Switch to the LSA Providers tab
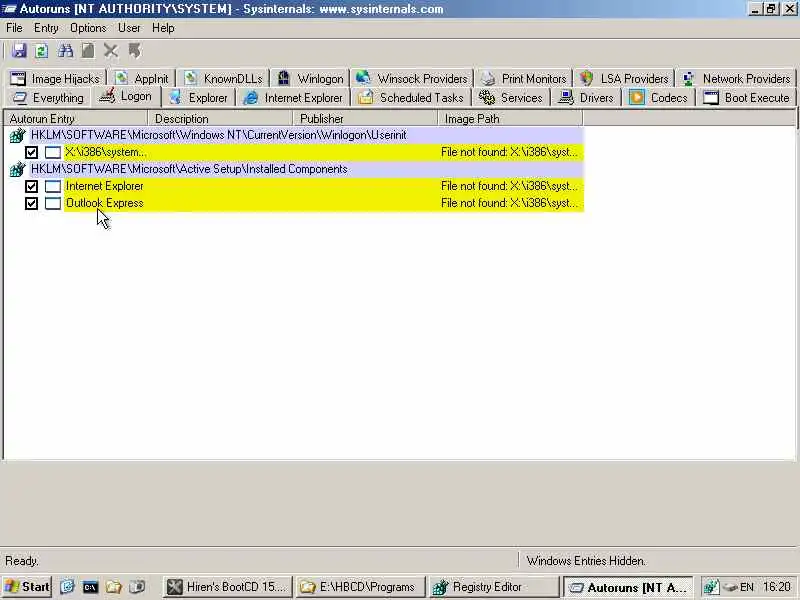 [624, 79]
